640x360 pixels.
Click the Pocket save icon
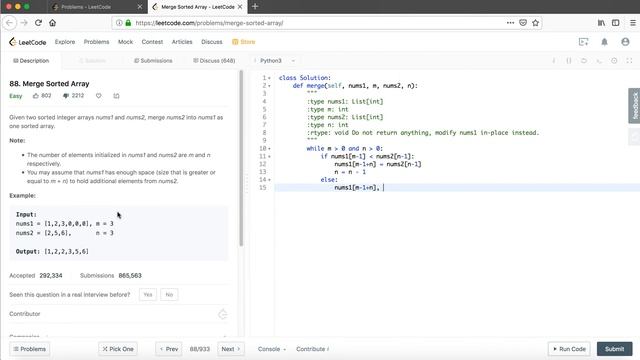pos(523,23)
